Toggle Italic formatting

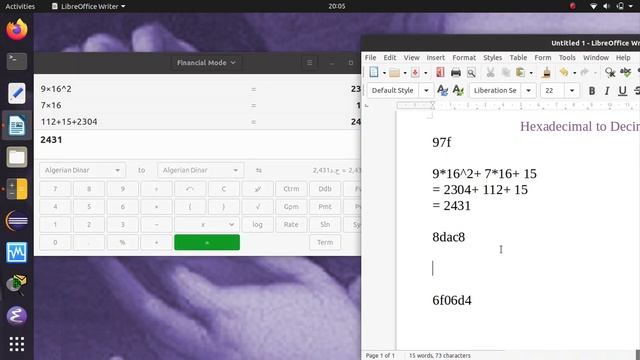pos(607,91)
